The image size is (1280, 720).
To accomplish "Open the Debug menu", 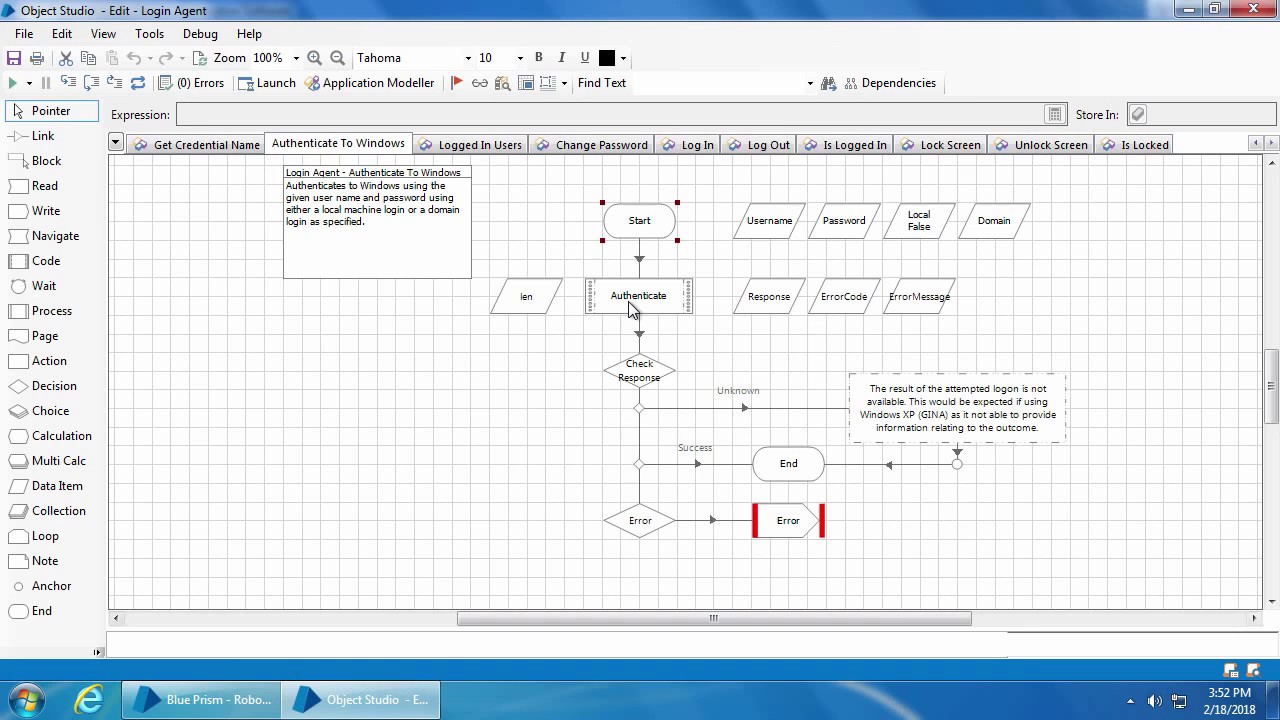I will 200,34.
